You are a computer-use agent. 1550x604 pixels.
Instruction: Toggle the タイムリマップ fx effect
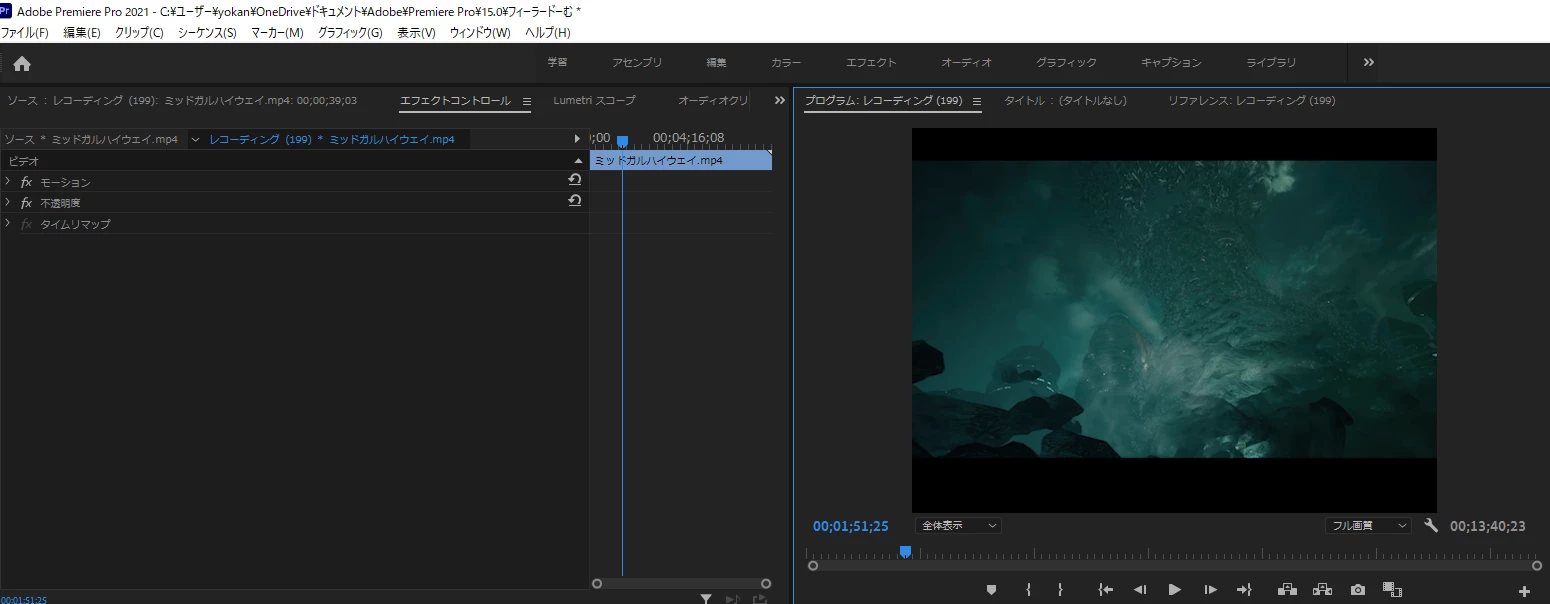coord(26,224)
